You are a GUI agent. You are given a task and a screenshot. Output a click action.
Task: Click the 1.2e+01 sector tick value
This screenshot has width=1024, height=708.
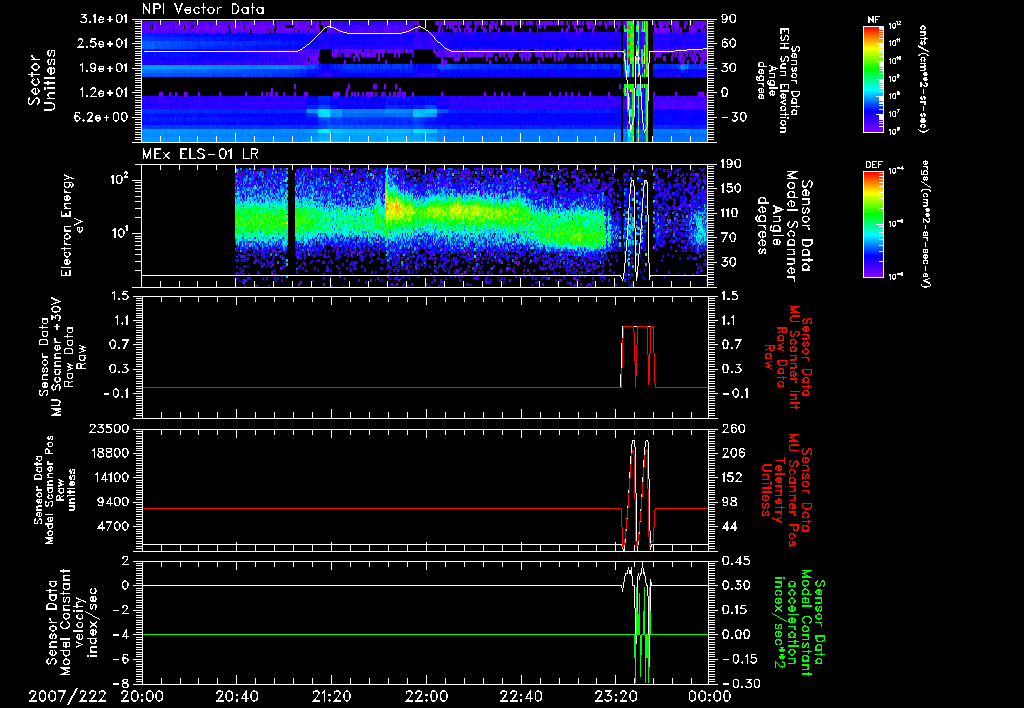click(x=104, y=93)
